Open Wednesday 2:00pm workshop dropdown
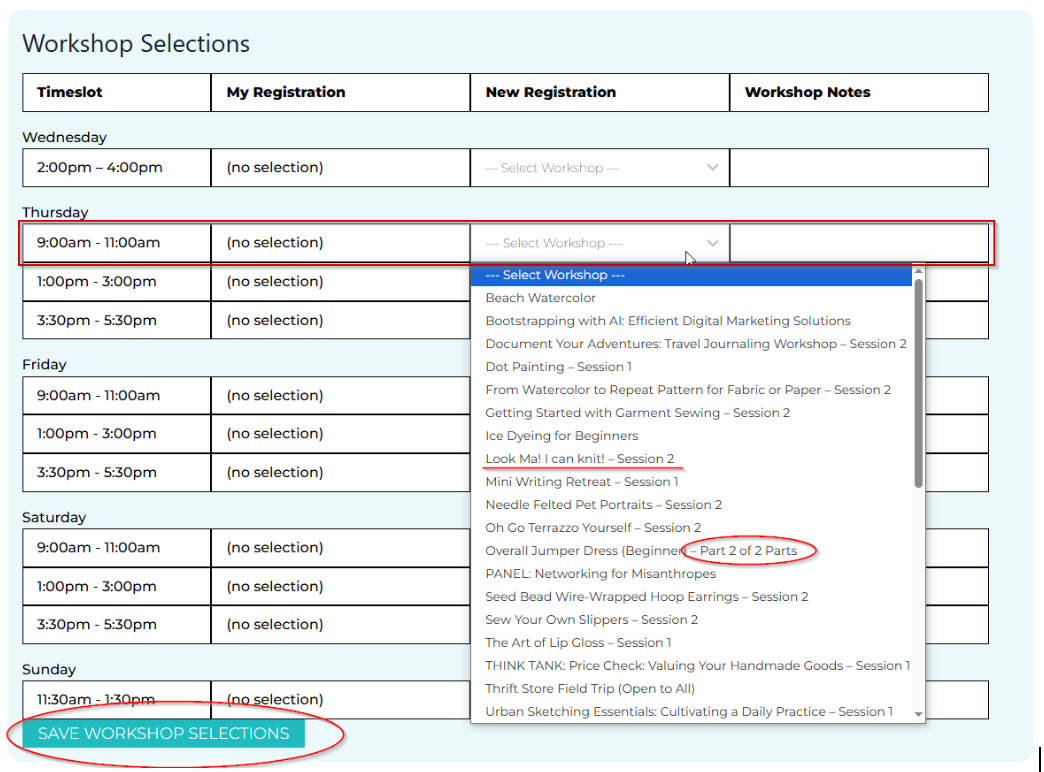The width and height of the screenshot is (1044, 772). point(600,168)
